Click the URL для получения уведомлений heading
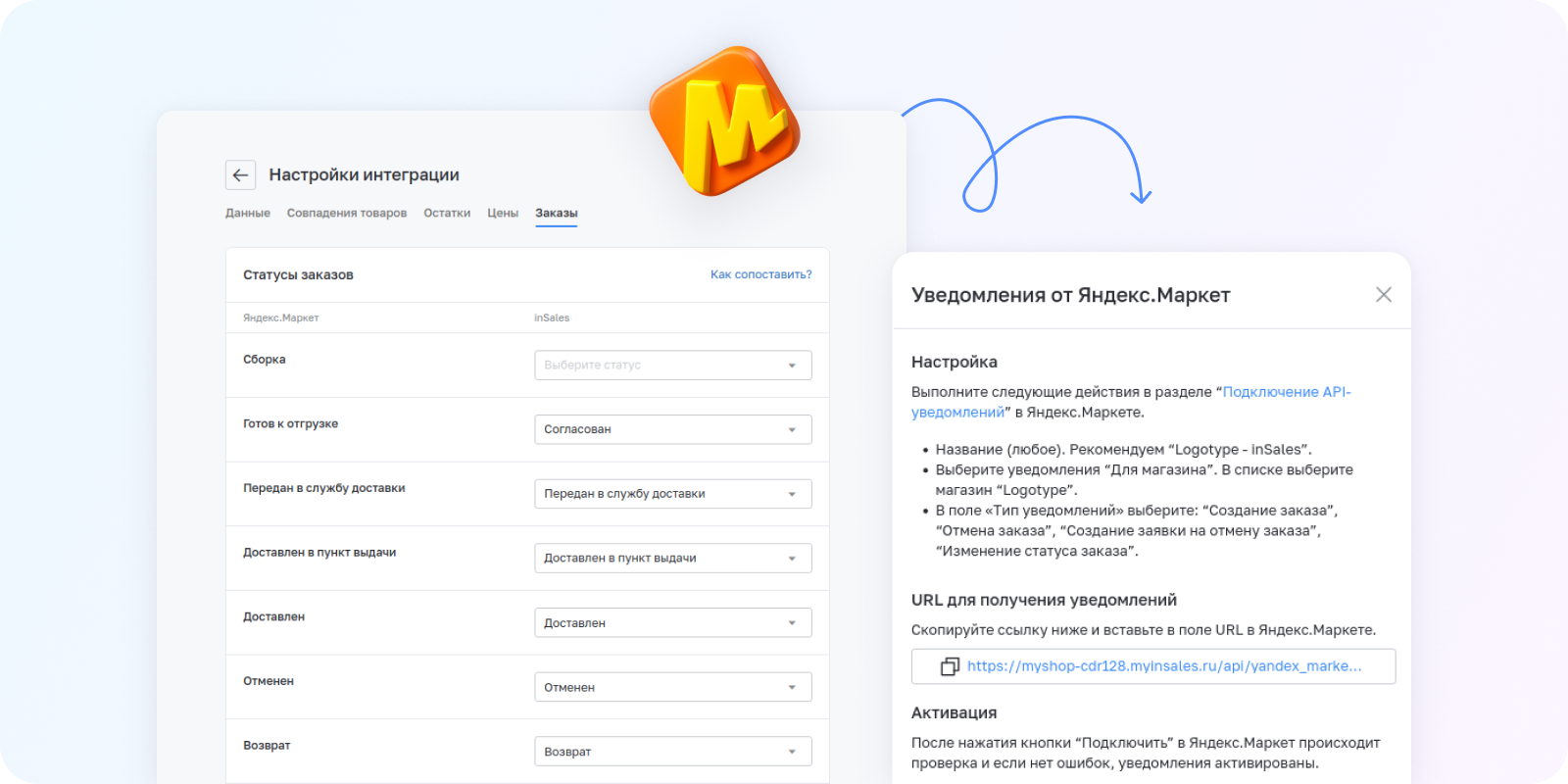This screenshot has height=784, width=1568. 1045,600
